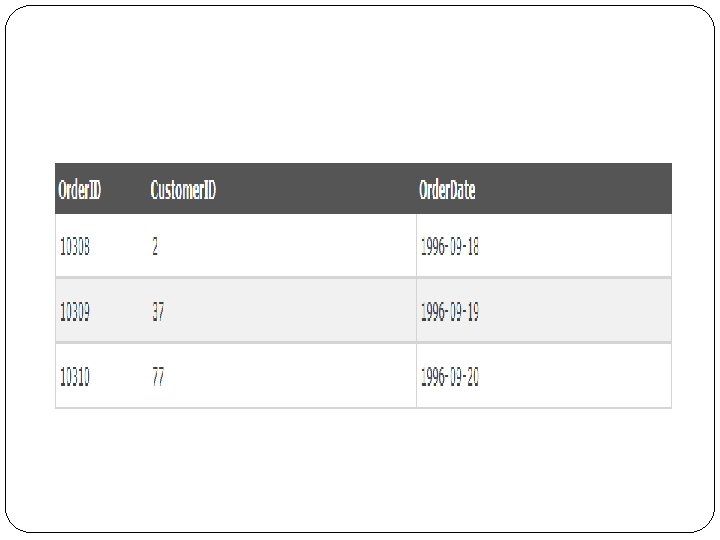Screen dimensions: 720x540
Task: Click the OrderDate column header
Action: pos(447,190)
